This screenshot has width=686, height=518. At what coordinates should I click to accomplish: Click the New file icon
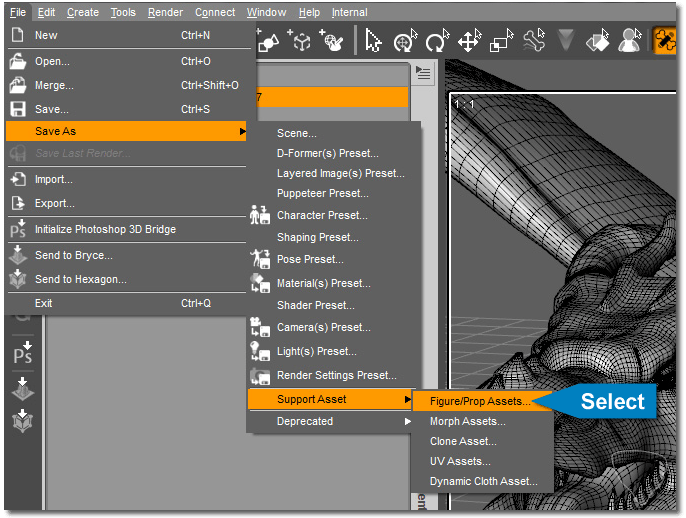tap(18, 35)
